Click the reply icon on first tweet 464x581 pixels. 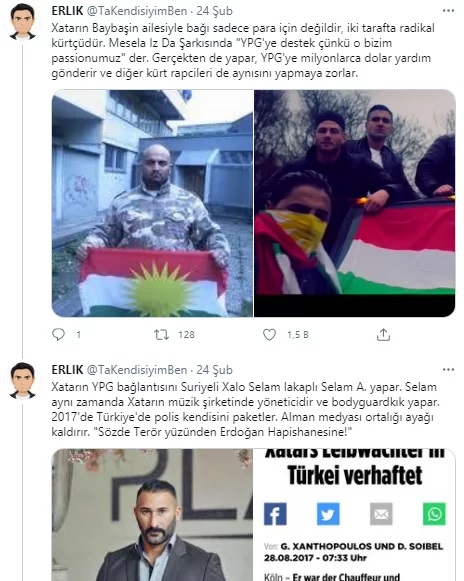point(58,334)
